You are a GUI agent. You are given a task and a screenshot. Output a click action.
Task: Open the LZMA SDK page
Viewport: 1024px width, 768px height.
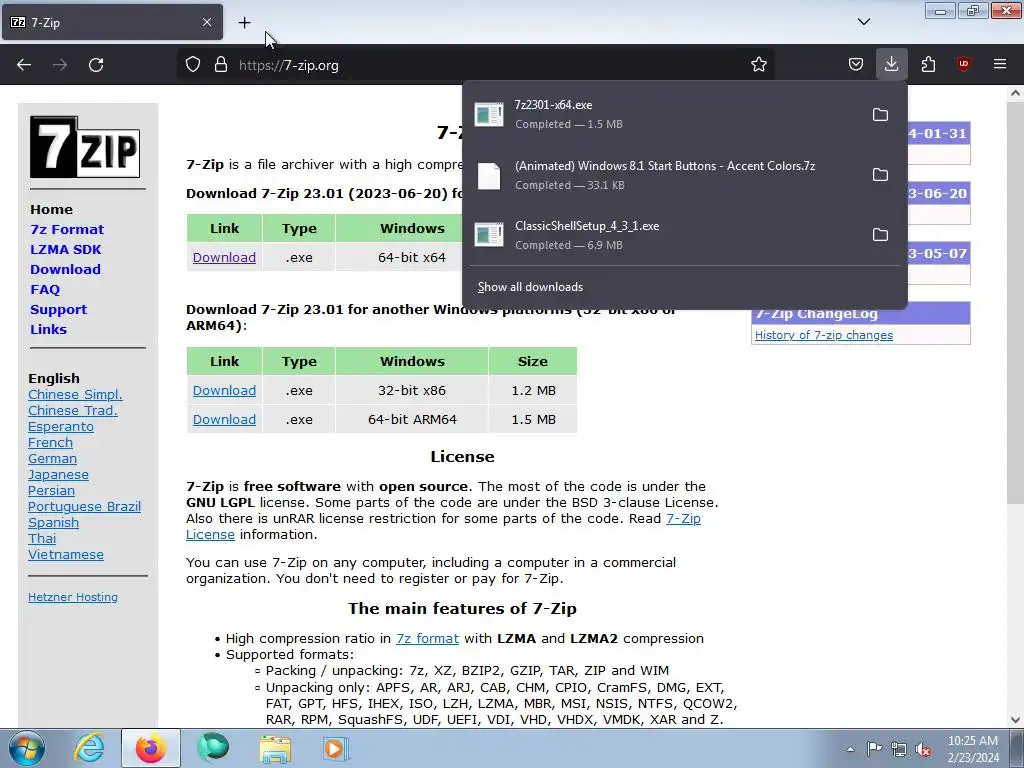[x=65, y=249]
